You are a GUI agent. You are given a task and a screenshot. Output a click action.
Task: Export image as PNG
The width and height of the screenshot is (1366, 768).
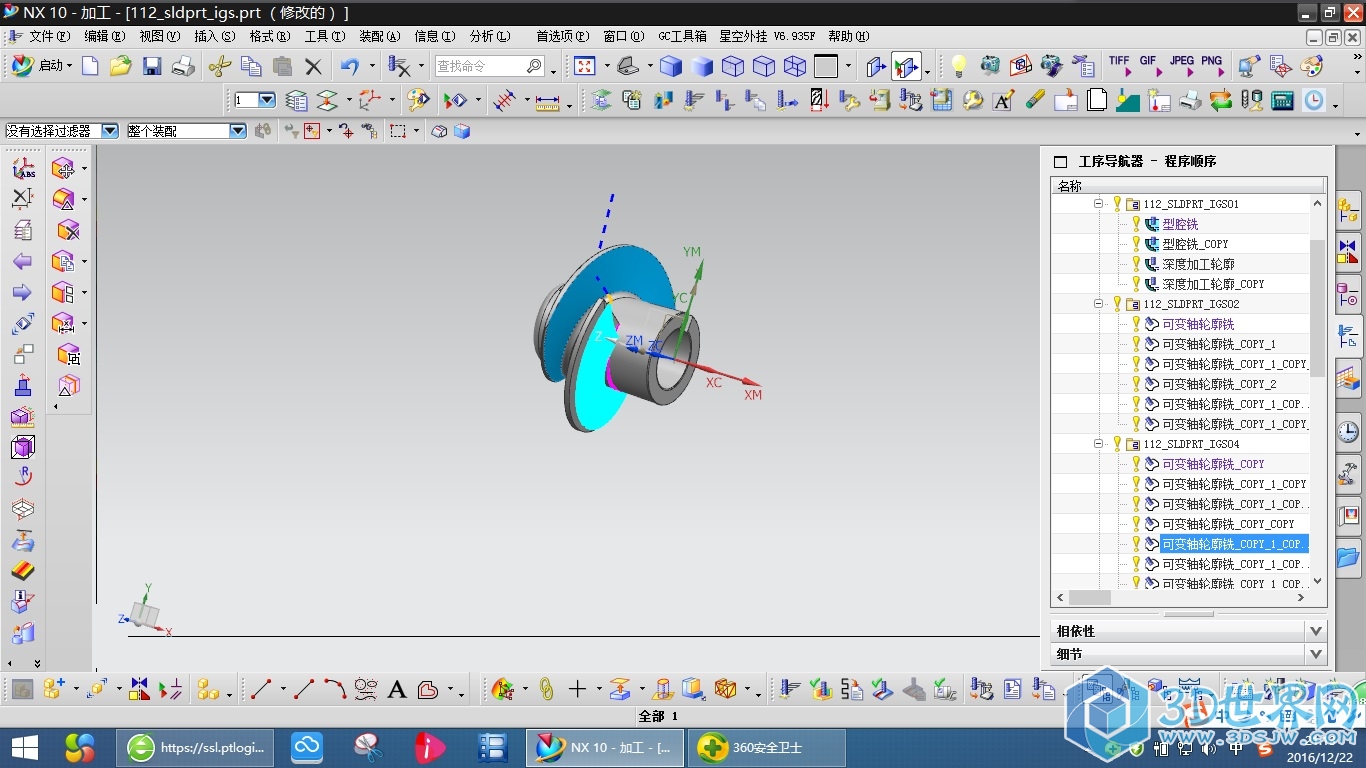tap(1212, 66)
